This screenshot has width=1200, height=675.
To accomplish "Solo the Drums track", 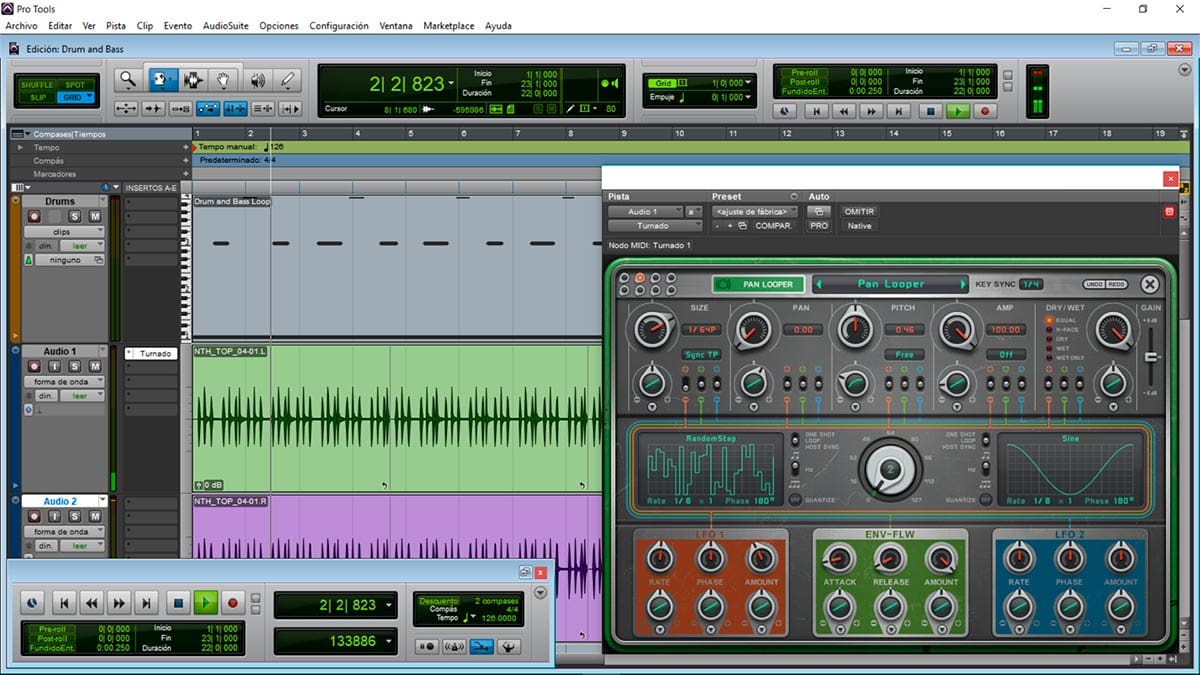I will click(x=74, y=216).
